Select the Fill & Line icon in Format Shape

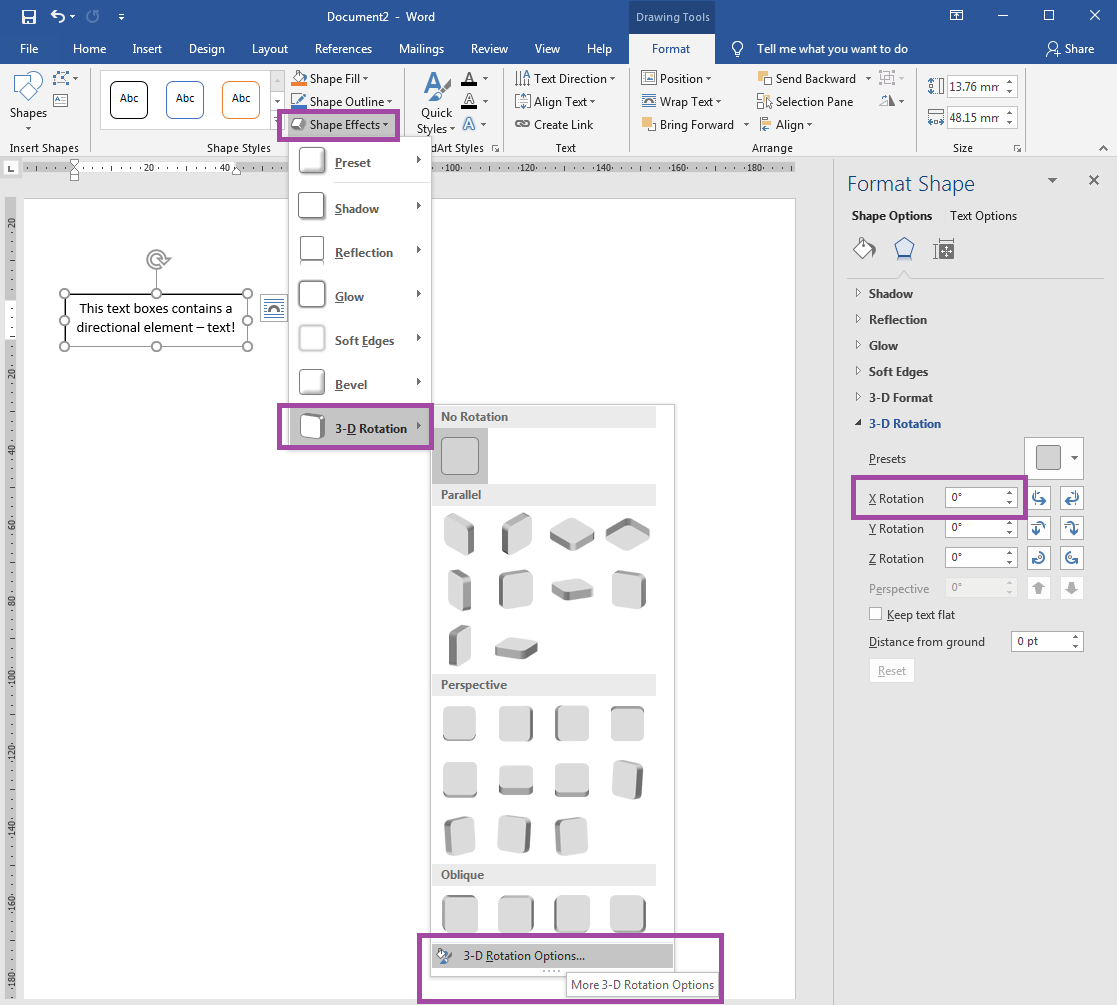[864, 248]
